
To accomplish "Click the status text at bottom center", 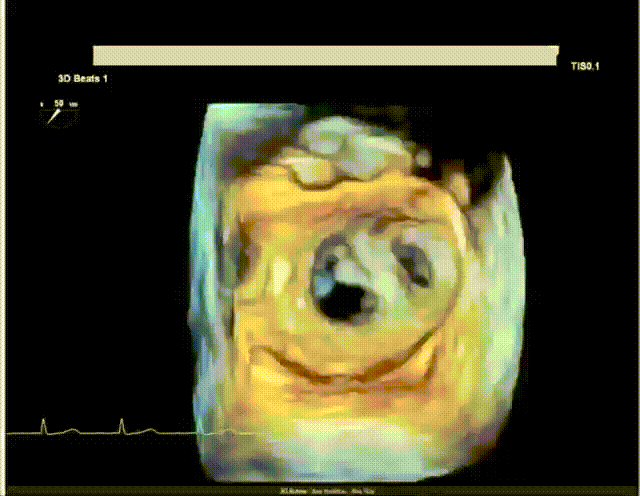I will coord(320,491).
